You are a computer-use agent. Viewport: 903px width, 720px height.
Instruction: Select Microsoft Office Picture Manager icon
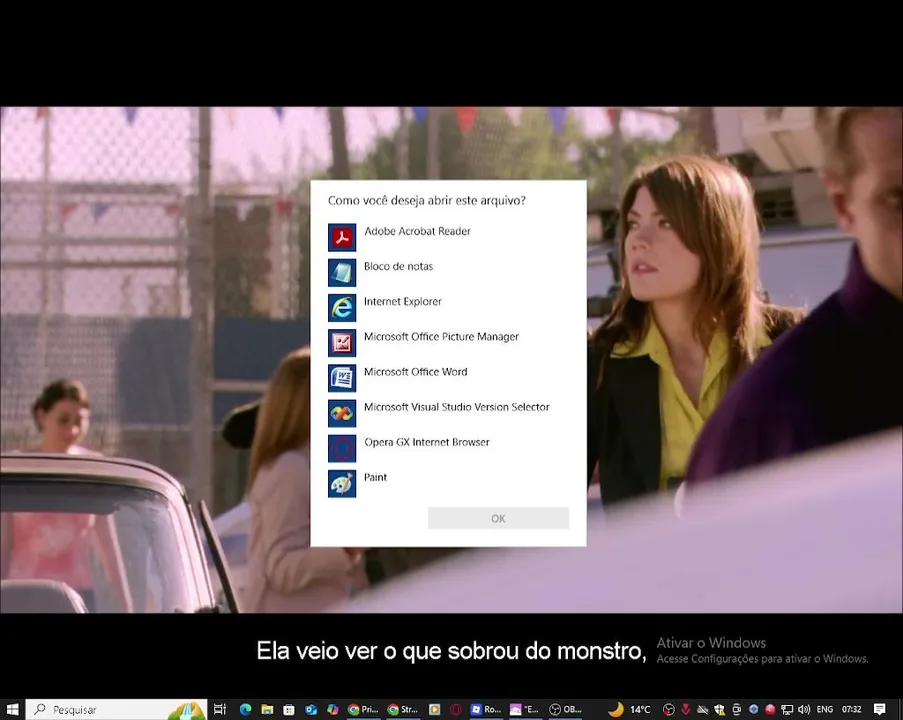342,343
